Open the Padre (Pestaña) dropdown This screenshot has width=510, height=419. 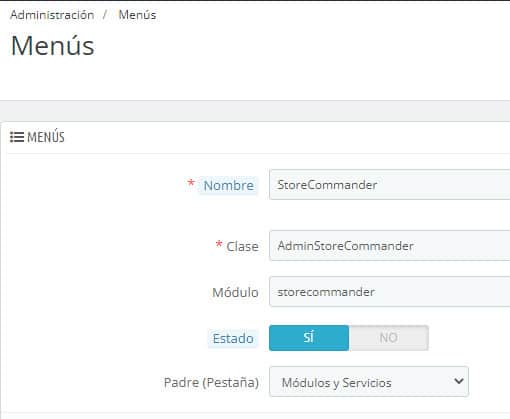pyautogui.click(x=369, y=382)
